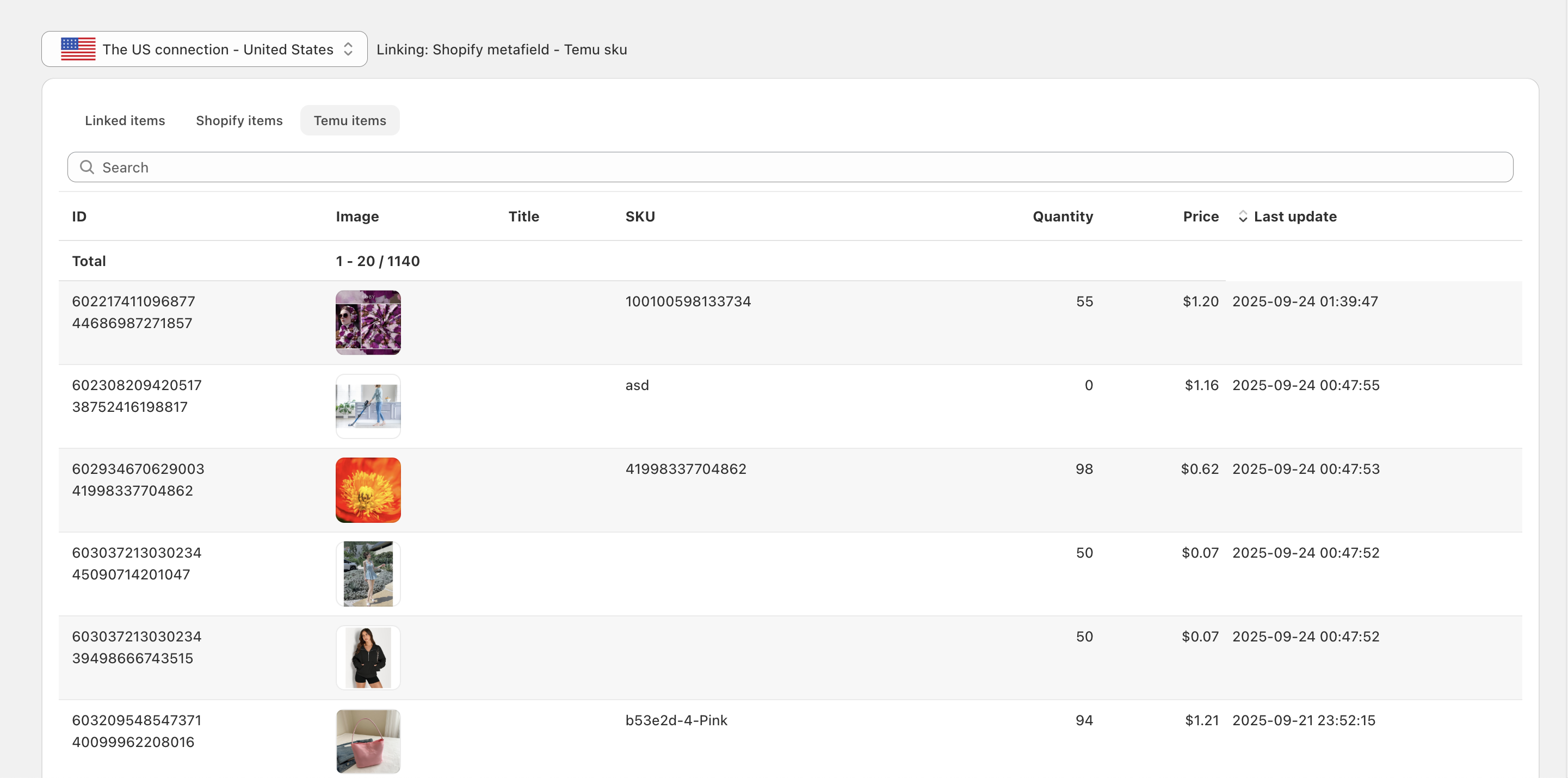The height and width of the screenshot is (778, 1568).
Task: Open the blue dress outdoor thumbnail
Action: click(368, 573)
